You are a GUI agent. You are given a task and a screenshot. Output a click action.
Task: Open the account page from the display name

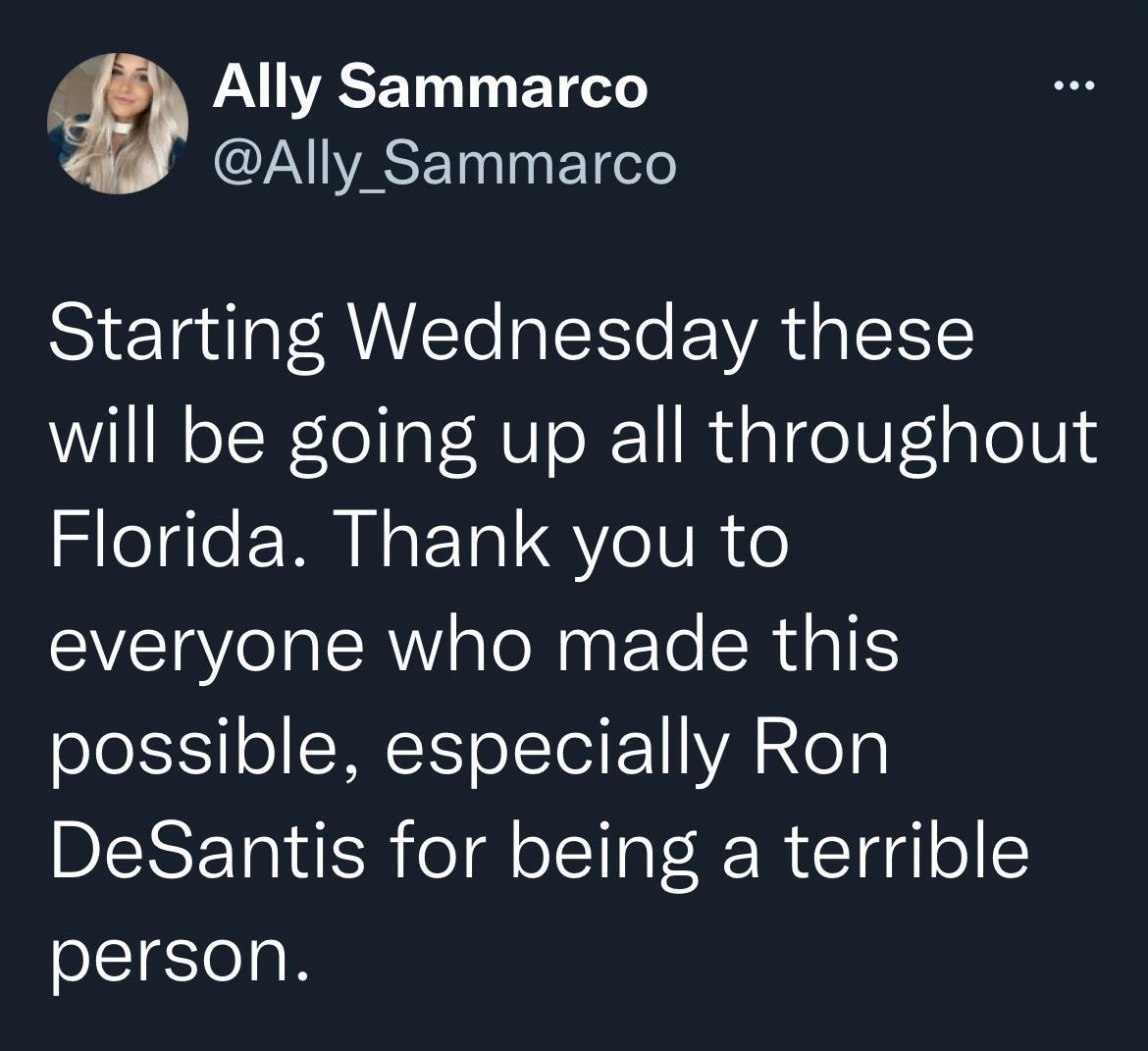pyautogui.click(x=429, y=88)
